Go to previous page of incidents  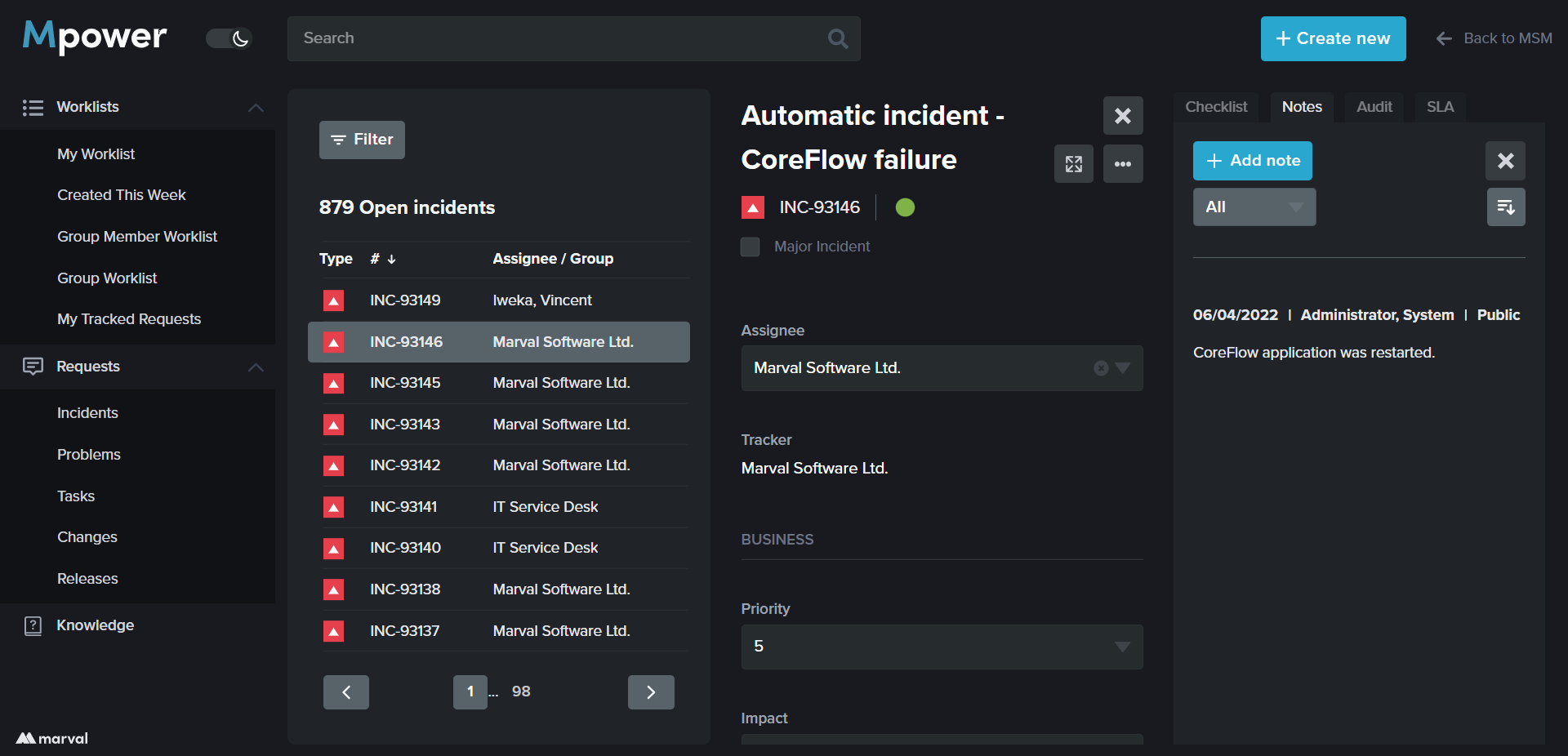[346, 692]
